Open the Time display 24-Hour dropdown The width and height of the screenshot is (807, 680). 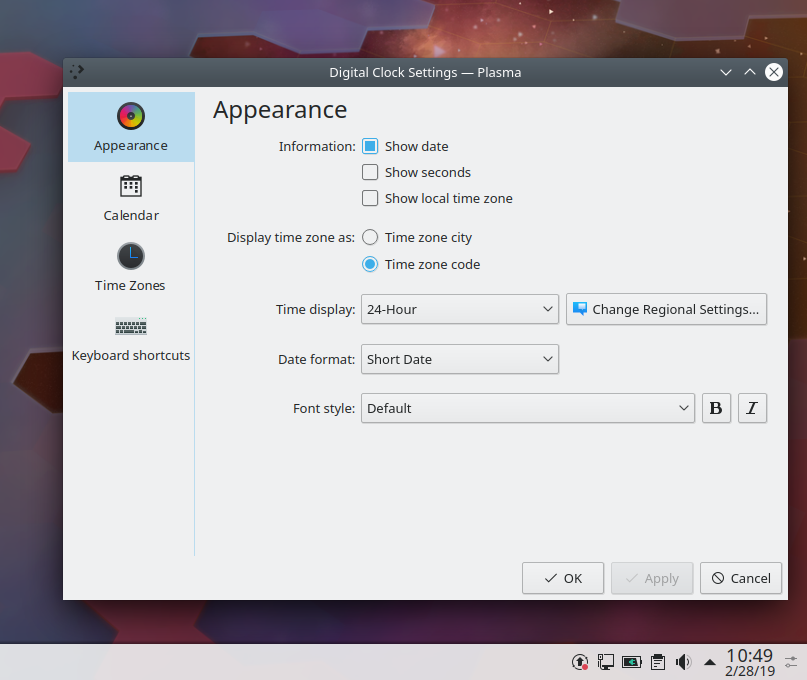tap(460, 309)
